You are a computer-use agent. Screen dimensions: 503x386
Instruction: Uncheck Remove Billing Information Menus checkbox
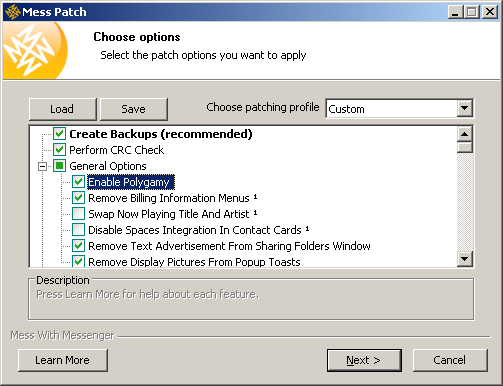click(x=78, y=198)
